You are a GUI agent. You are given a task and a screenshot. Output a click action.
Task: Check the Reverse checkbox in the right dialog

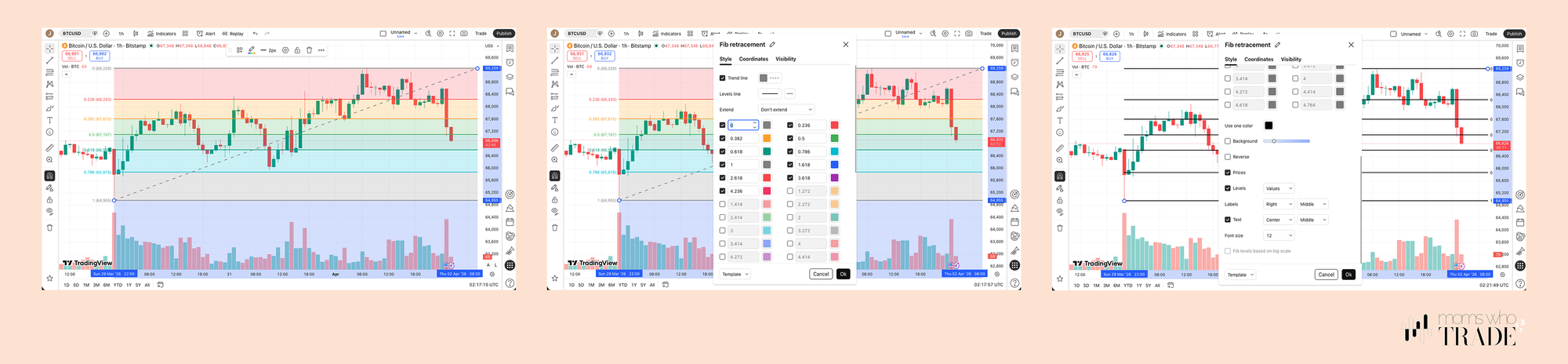coord(1228,157)
